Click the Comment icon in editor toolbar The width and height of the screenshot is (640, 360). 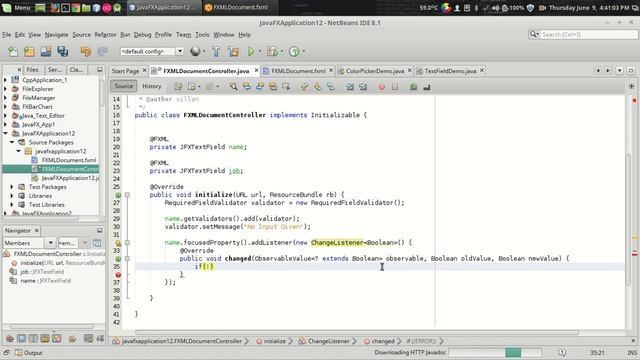point(413,87)
